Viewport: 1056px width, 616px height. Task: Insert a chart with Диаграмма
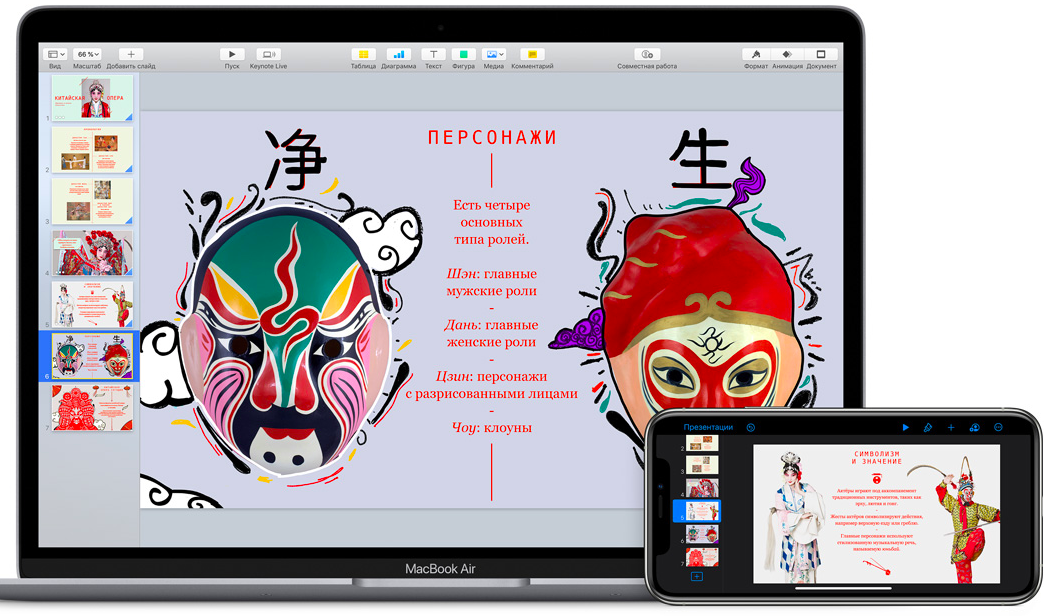coord(398,54)
